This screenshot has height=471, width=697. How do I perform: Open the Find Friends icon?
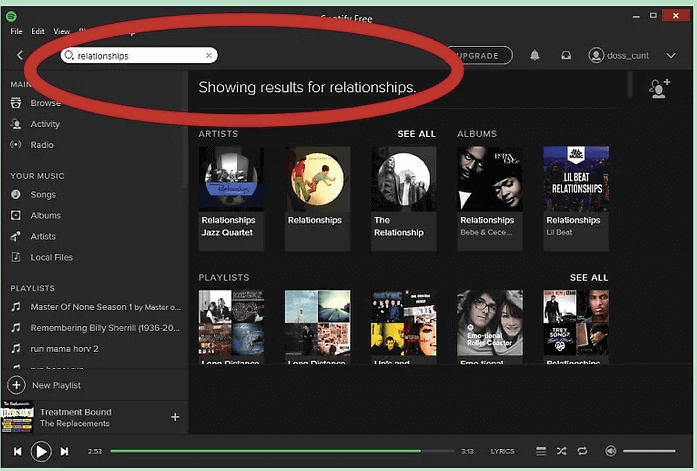659,88
